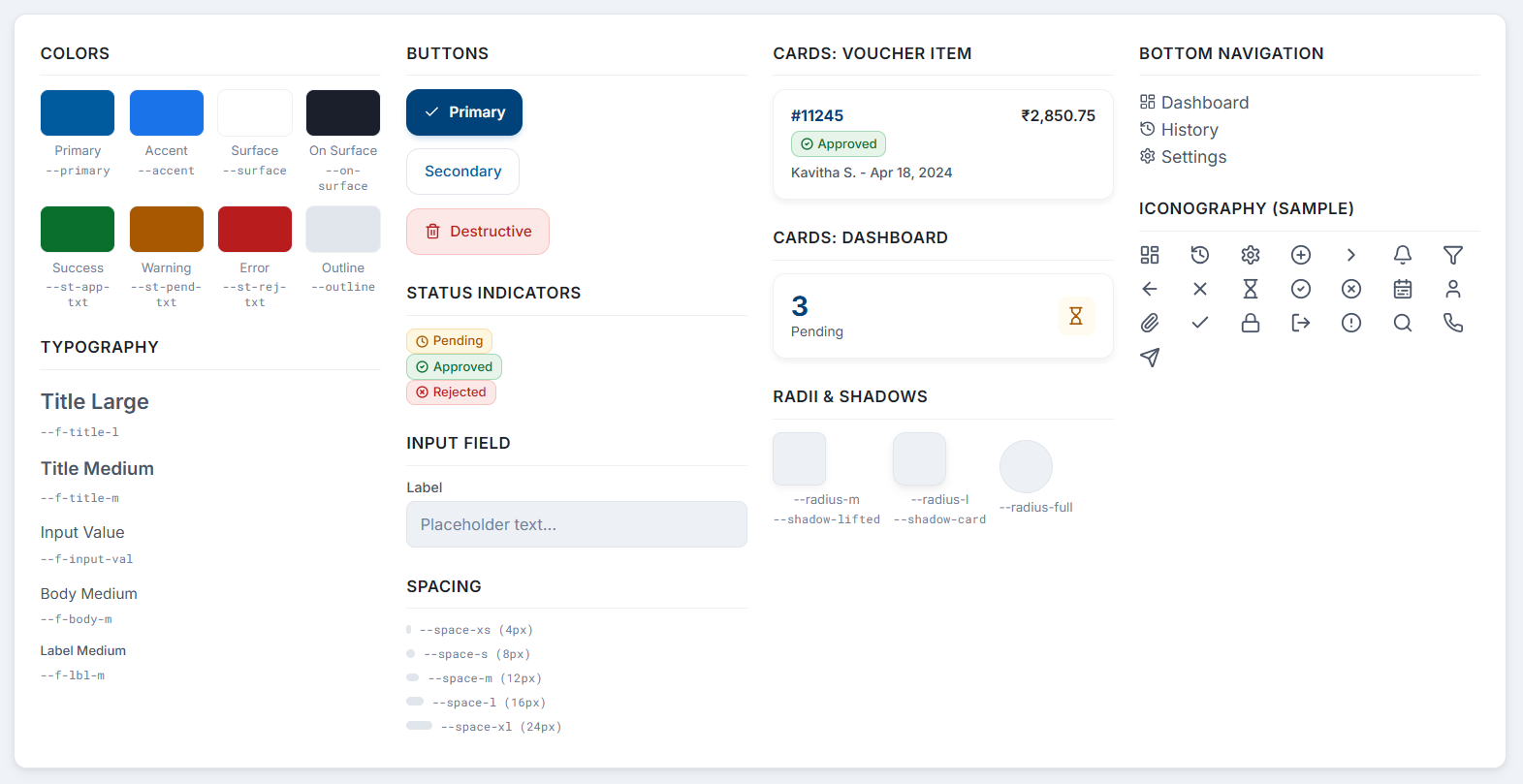Click the X-circle icon in iconography
1523x784 pixels.
coord(1351,289)
